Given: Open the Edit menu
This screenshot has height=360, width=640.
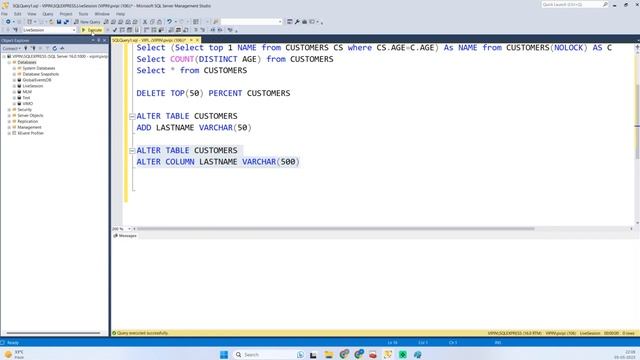Looking at the screenshot, I should 18,14.
